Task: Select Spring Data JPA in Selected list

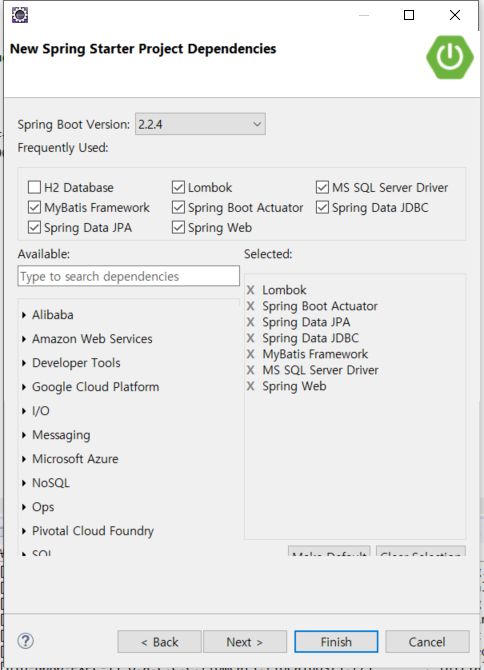Action: coord(306,322)
